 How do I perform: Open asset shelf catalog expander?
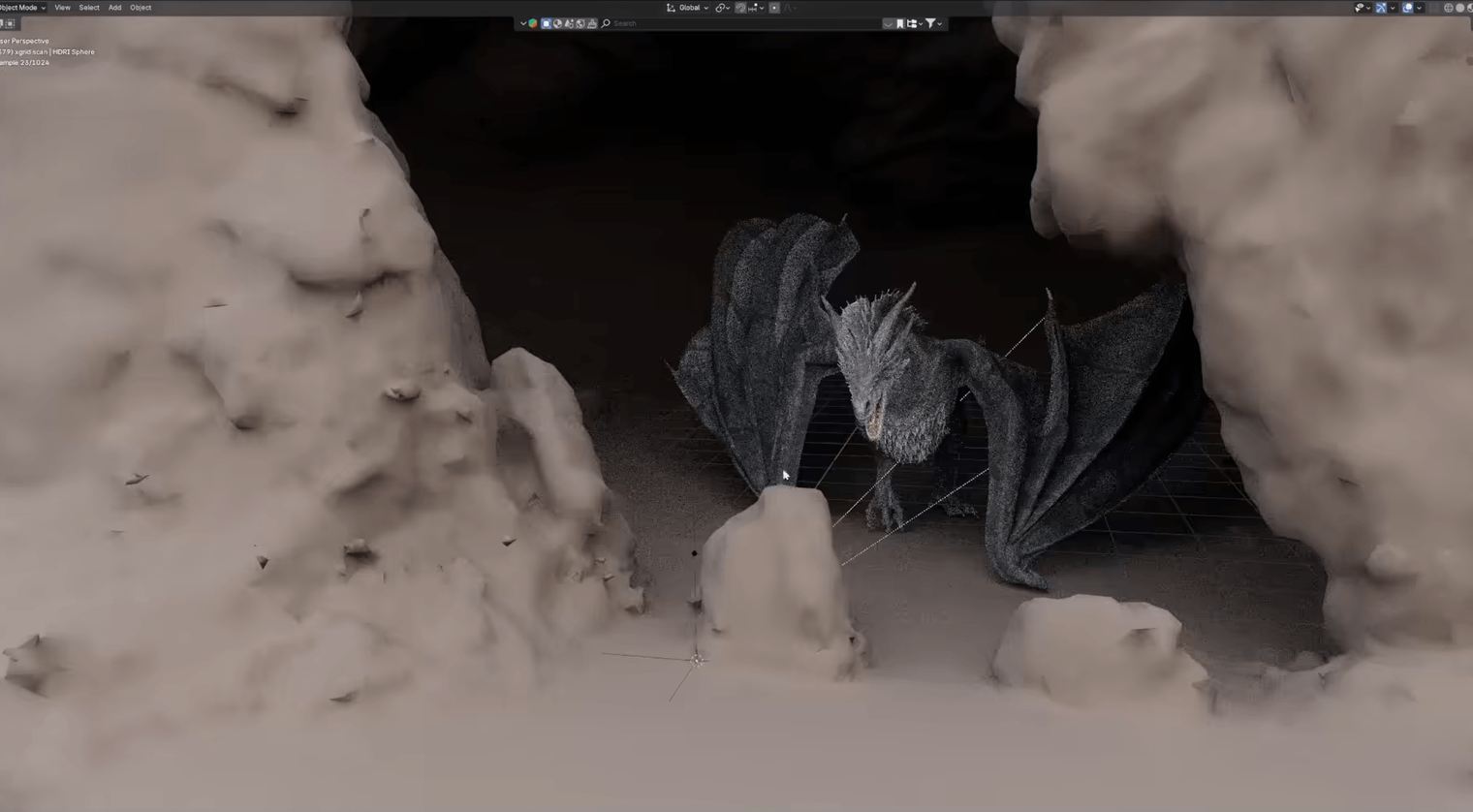523,23
